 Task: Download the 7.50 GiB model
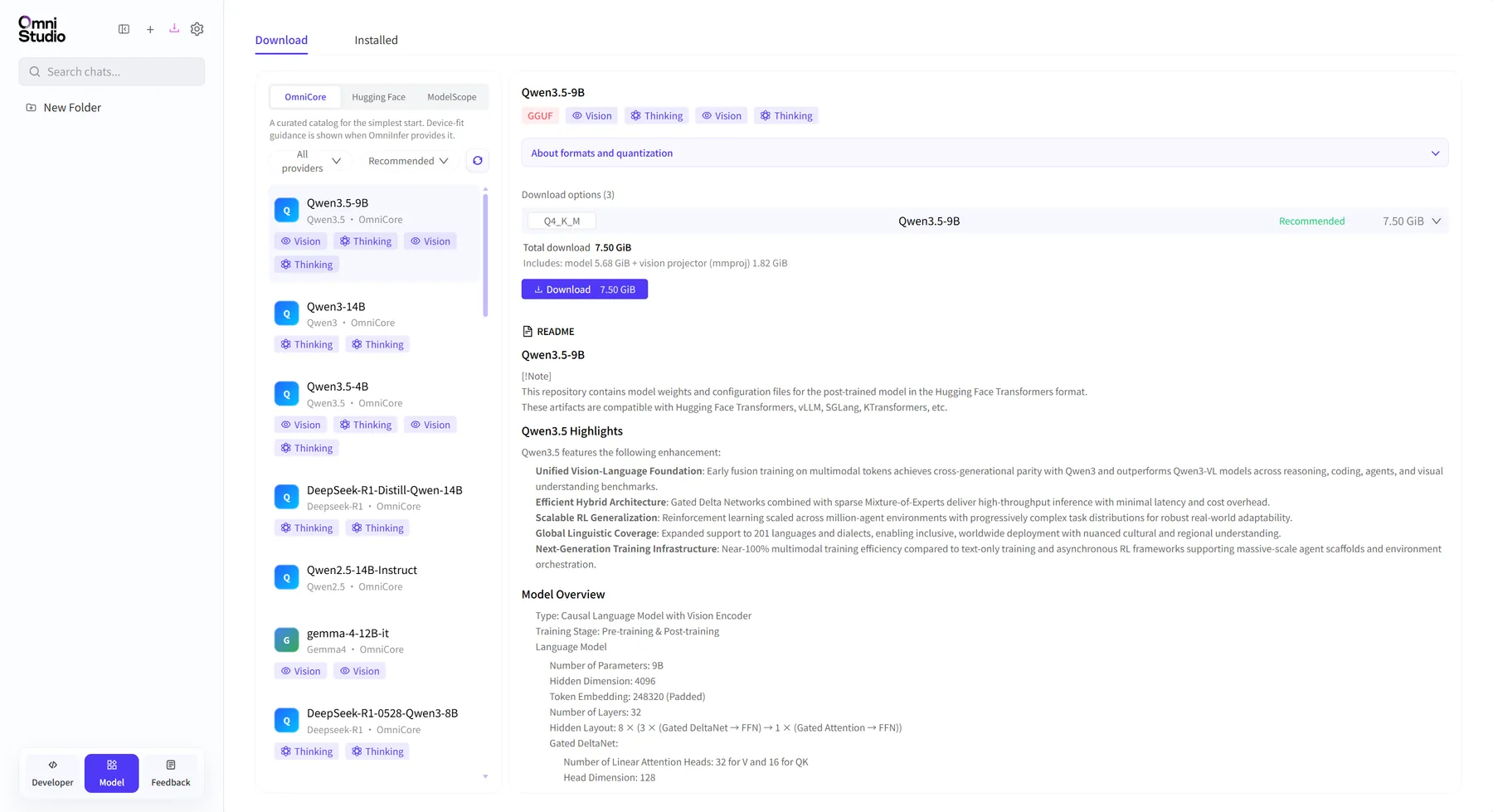(585, 289)
